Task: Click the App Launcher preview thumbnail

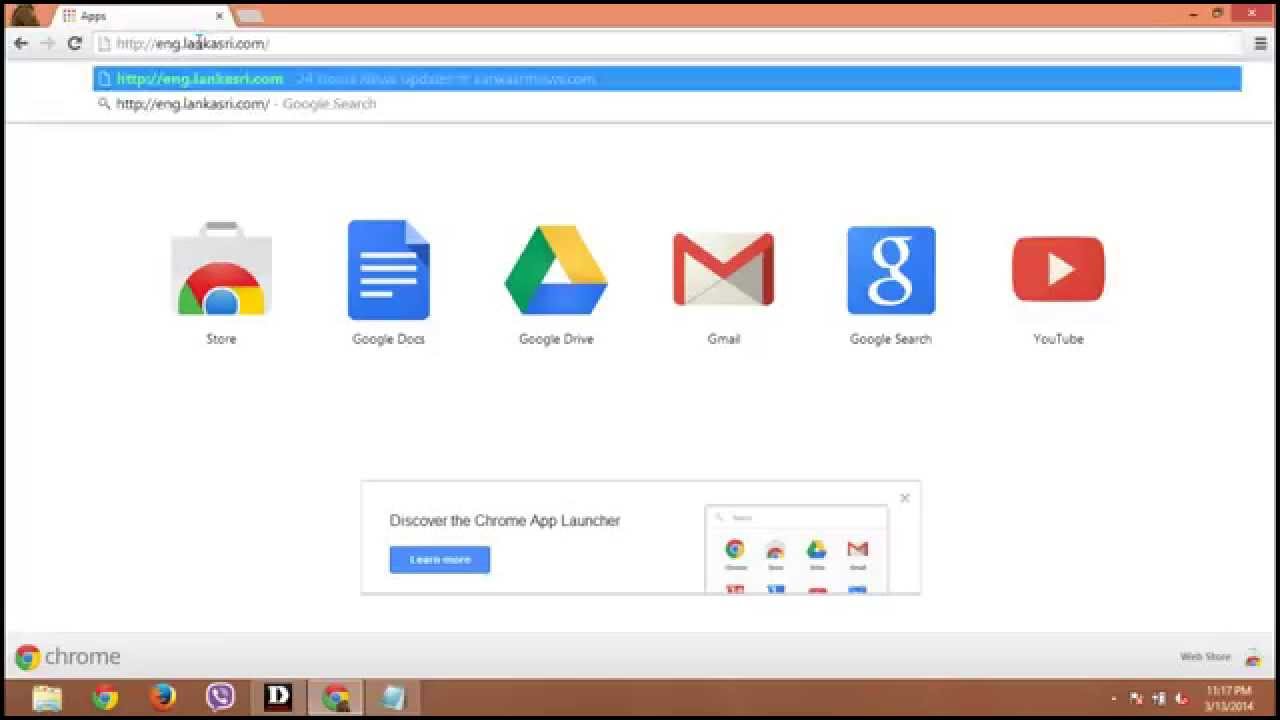Action: tap(797, 549)
